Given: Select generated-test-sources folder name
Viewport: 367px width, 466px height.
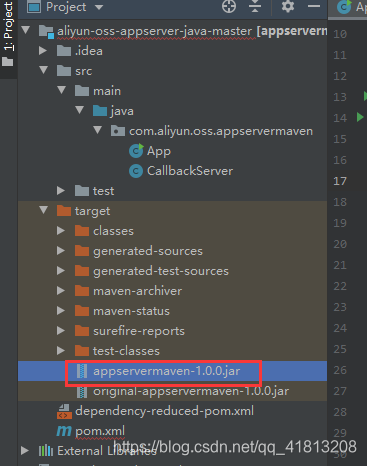Looking at the screenshot, I should point(161,271).
